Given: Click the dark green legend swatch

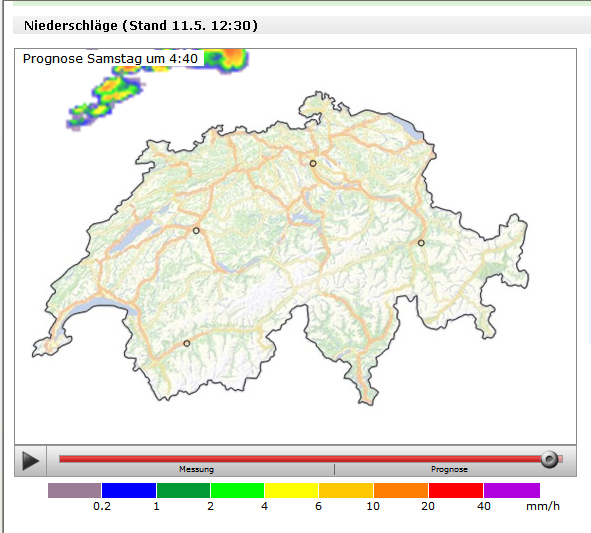Looking at the screenshot, I should [x=183, y=490].
